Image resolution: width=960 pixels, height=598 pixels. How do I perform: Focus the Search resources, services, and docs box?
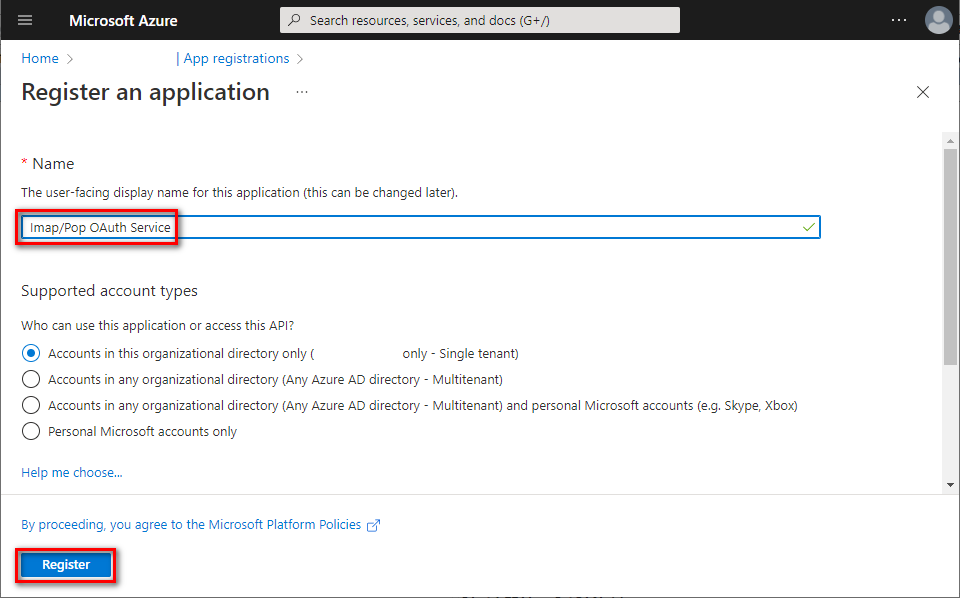[x=479, y=20]
